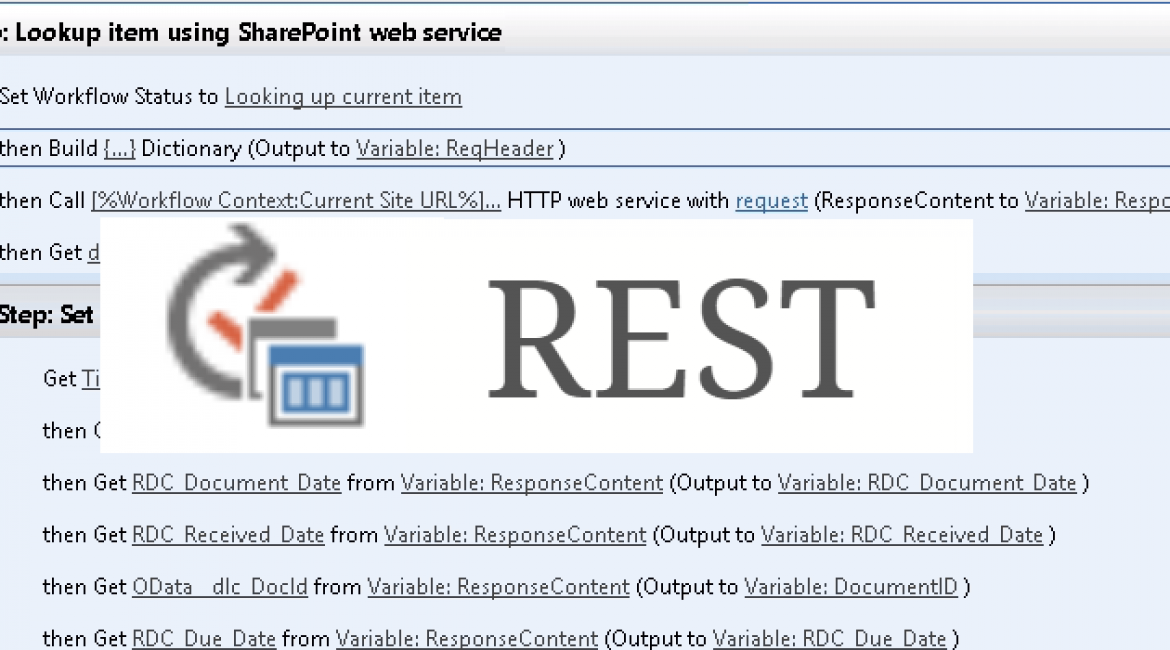Select 'RDC_Document_Date' property link in Get action
The height and width of the screenshot is (650, 1170).
click(x=237, y=483)
